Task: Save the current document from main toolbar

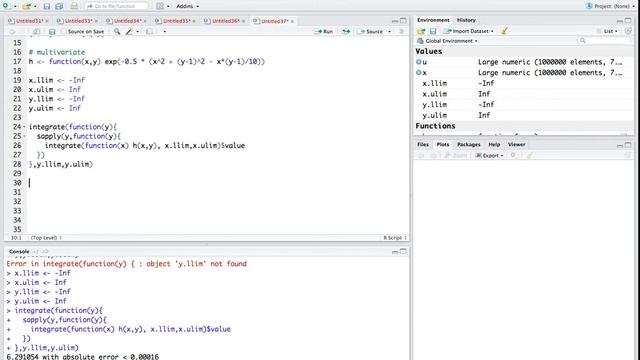Action: click(47, 6)
